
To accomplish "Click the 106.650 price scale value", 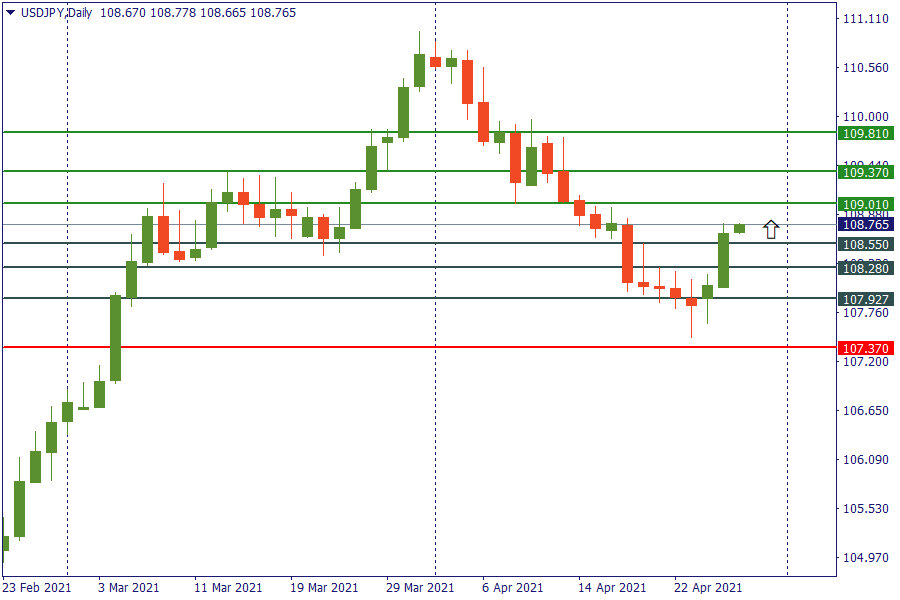I will [x=866, y=411].
